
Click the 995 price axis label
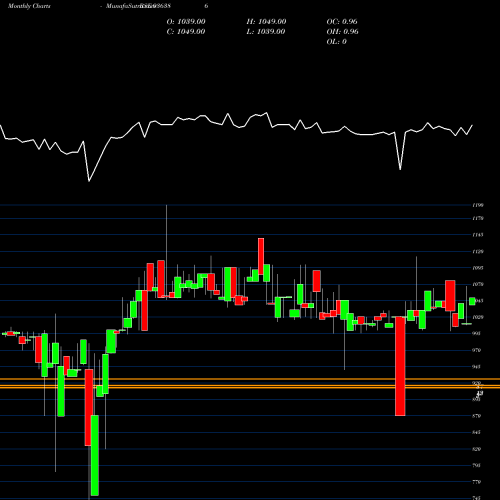pos(477,333)
